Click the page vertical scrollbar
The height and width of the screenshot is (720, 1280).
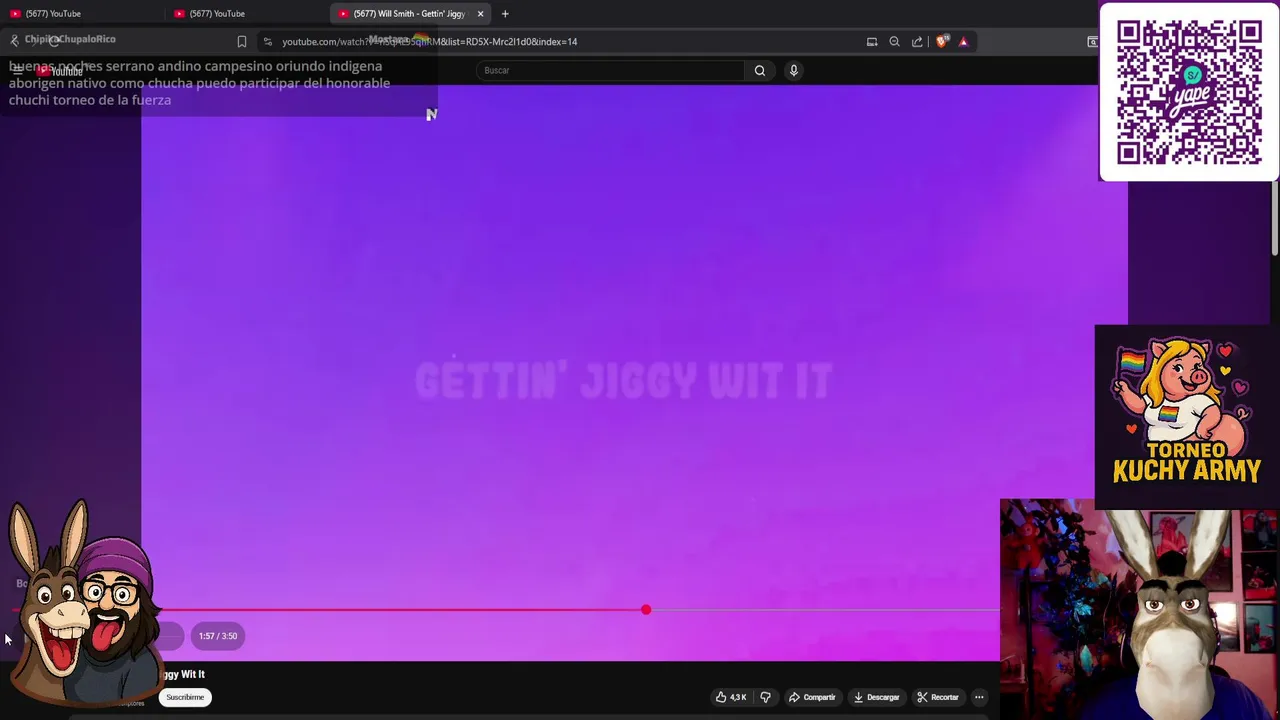1275,220
